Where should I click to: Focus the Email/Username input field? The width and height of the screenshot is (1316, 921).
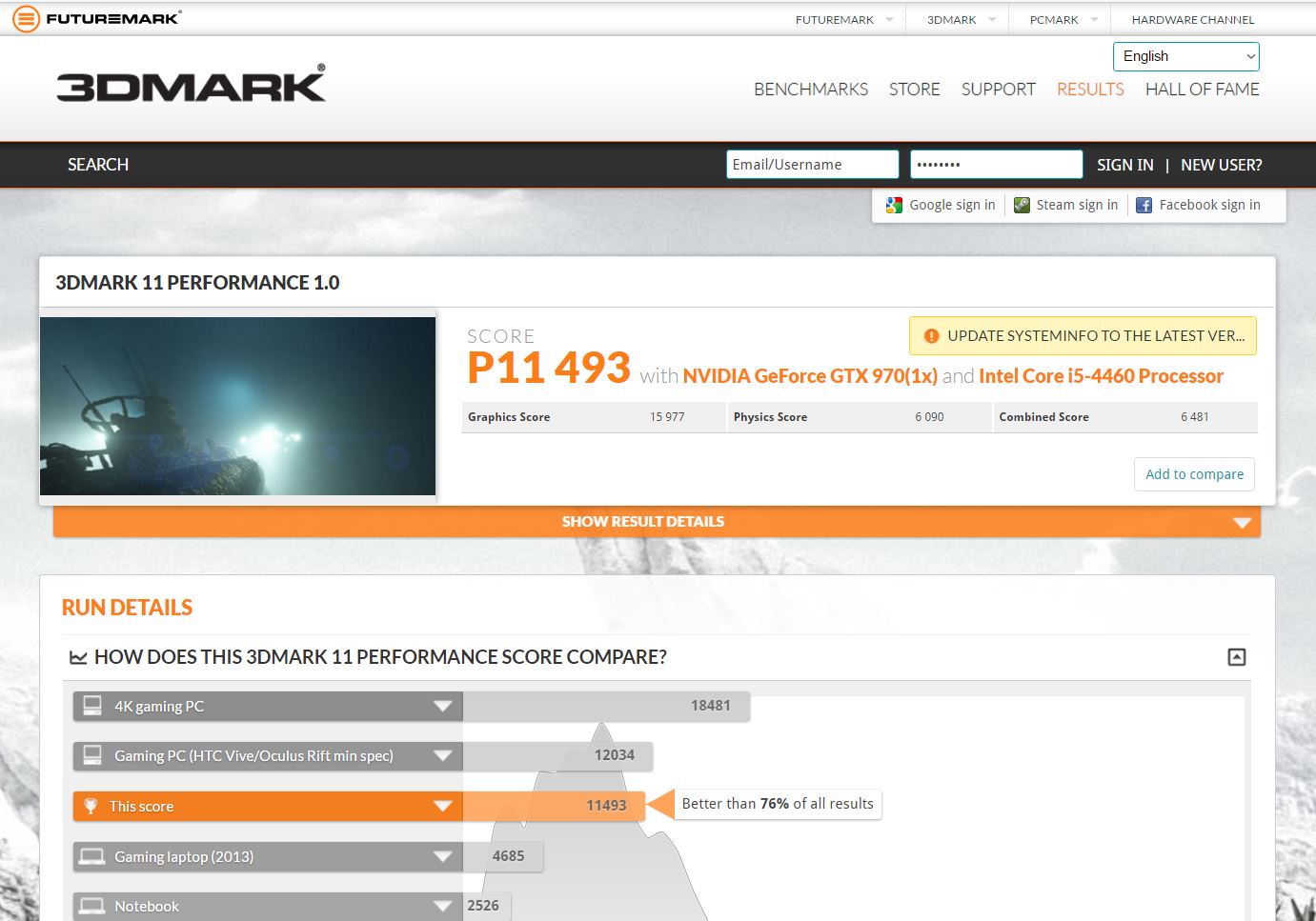[813, 165]
